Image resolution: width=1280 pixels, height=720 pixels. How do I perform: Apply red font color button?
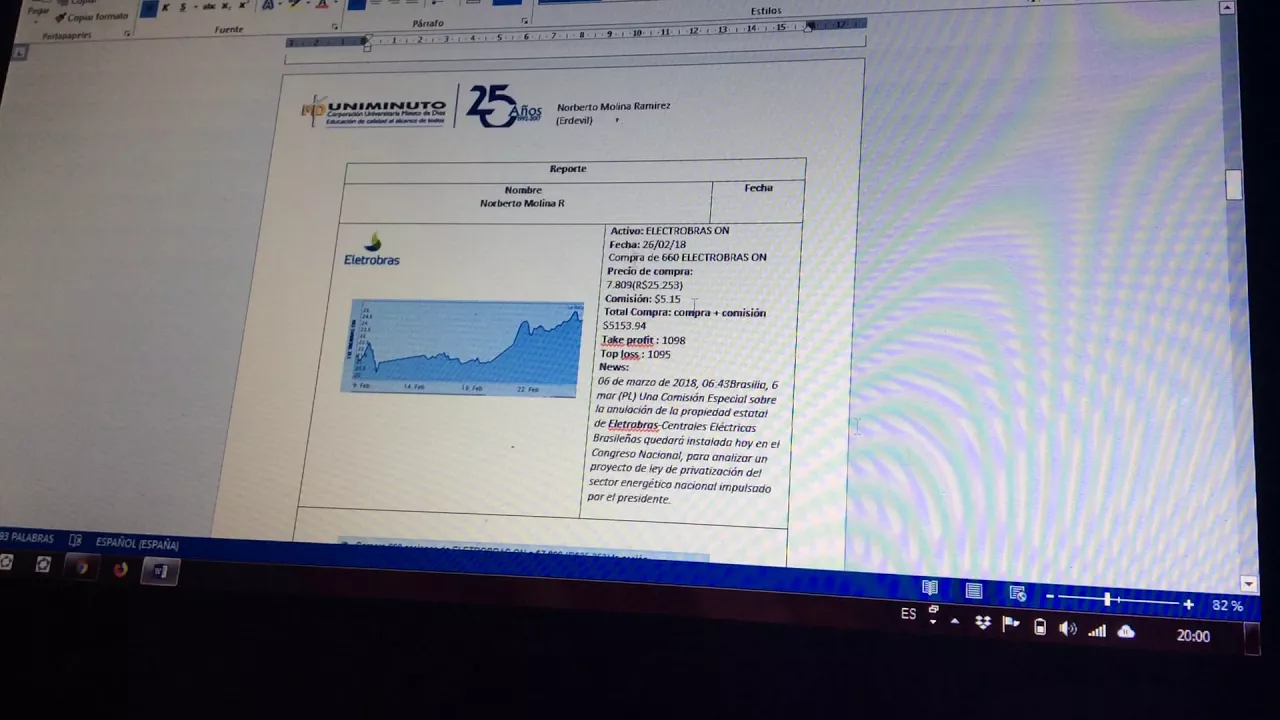[322, 5]
